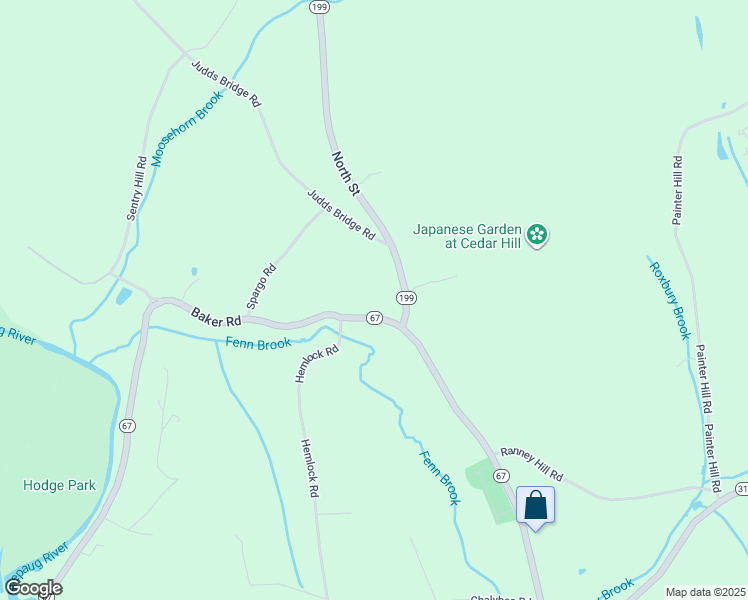
Task: Click the Spargo Rd label
Action: pos(261,286)
